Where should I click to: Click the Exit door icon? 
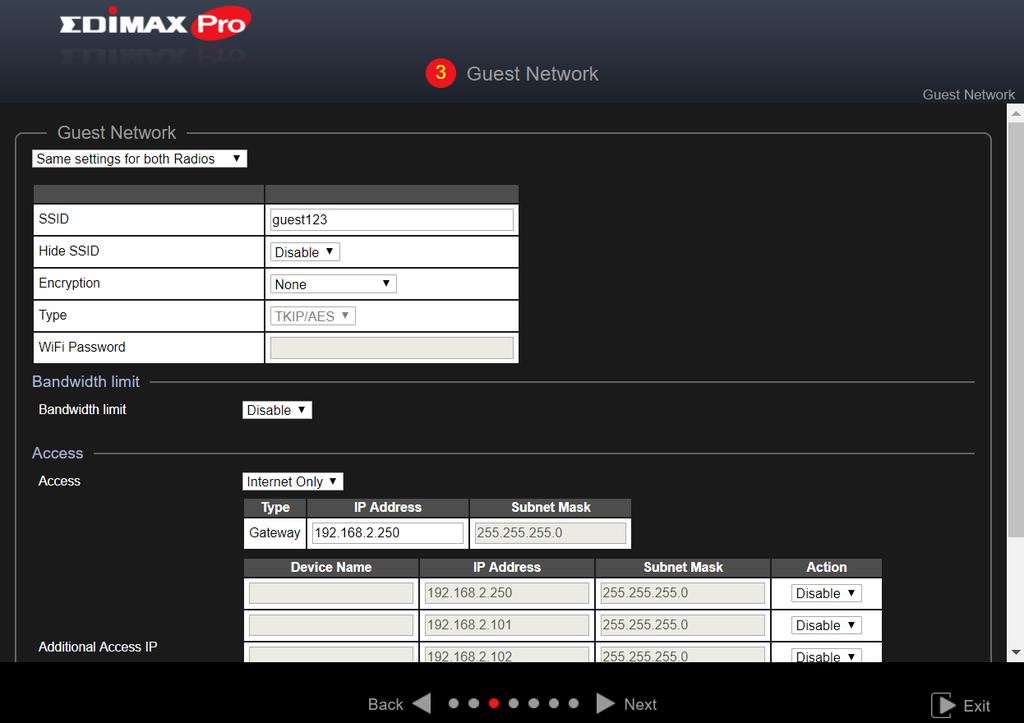tap(942, 705)
